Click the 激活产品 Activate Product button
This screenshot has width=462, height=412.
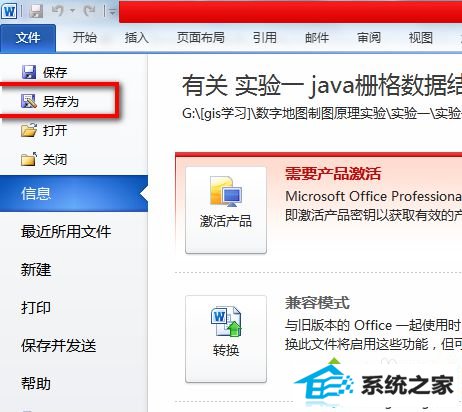pyautogui.click(x=226, y=210)
